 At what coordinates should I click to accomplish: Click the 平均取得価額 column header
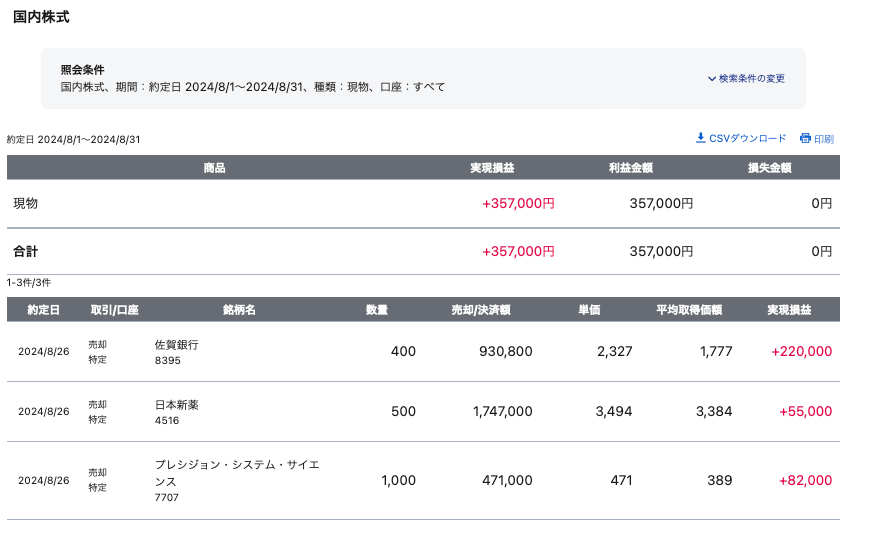point(689,310)
